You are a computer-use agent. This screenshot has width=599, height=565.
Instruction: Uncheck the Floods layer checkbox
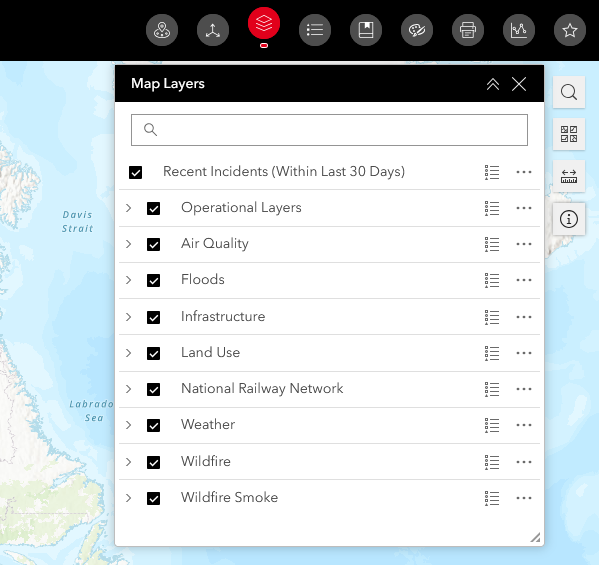[x=154, y=280]
